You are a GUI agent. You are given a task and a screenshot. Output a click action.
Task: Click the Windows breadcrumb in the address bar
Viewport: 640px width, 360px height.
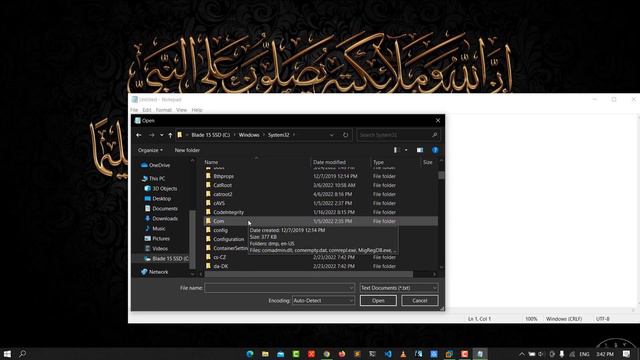(249, 135)
